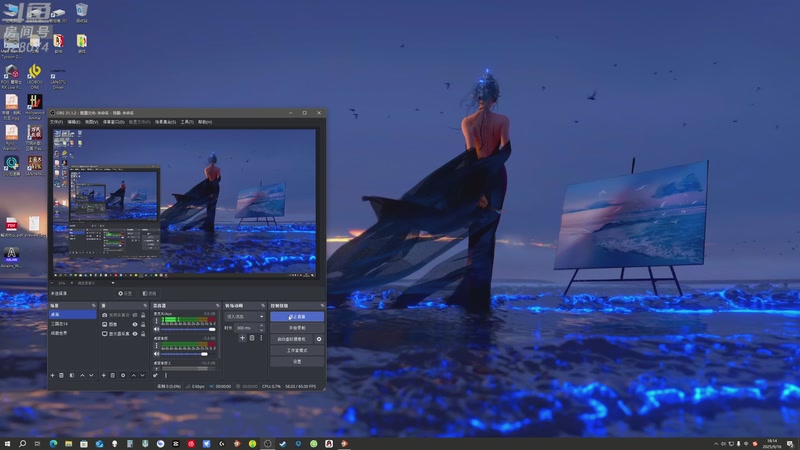Open virtual camera settings gear
Screen dimensions: 800x450
319,339
